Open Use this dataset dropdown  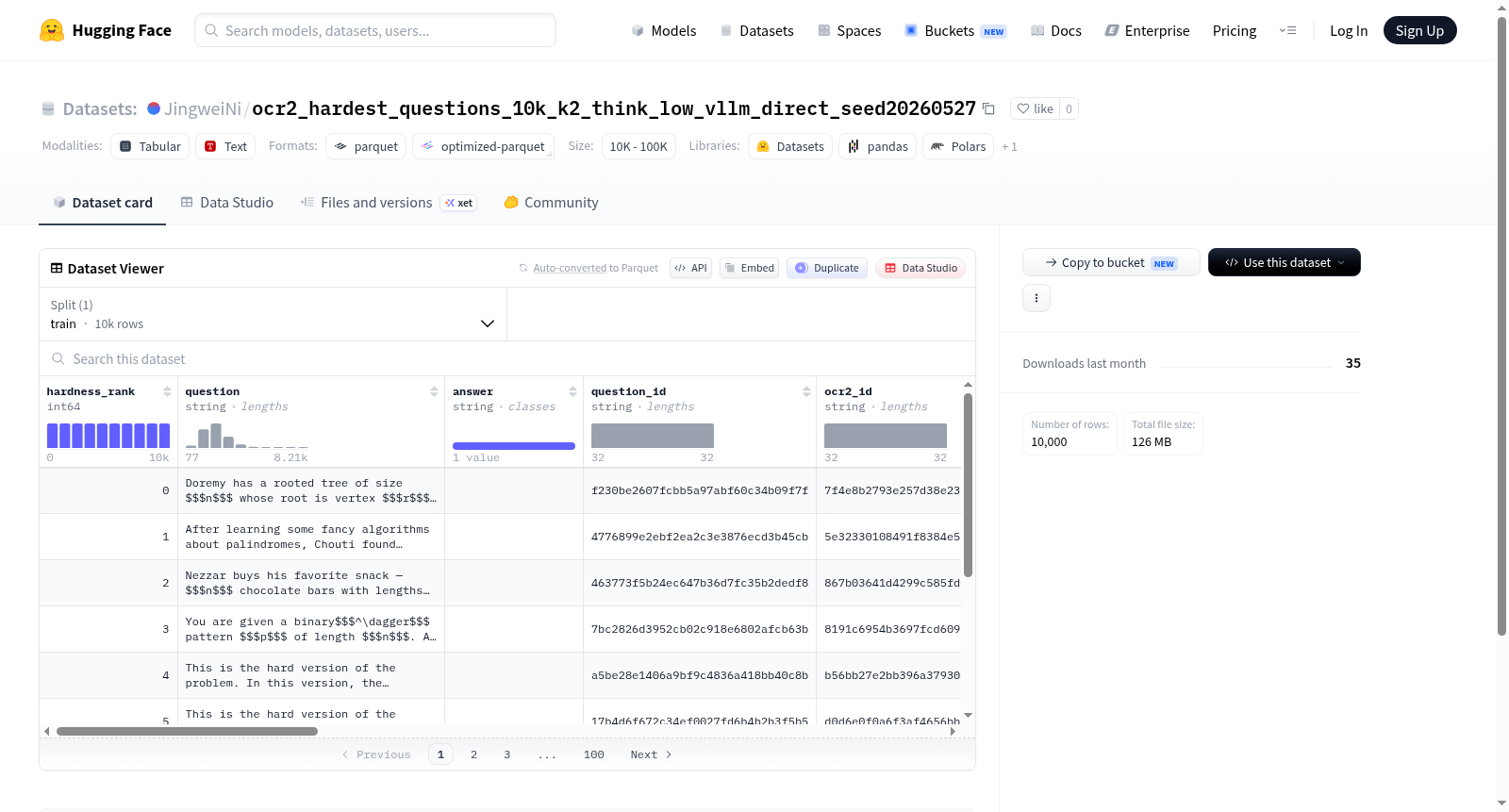pyautogui.click(x=1285, y=262)
